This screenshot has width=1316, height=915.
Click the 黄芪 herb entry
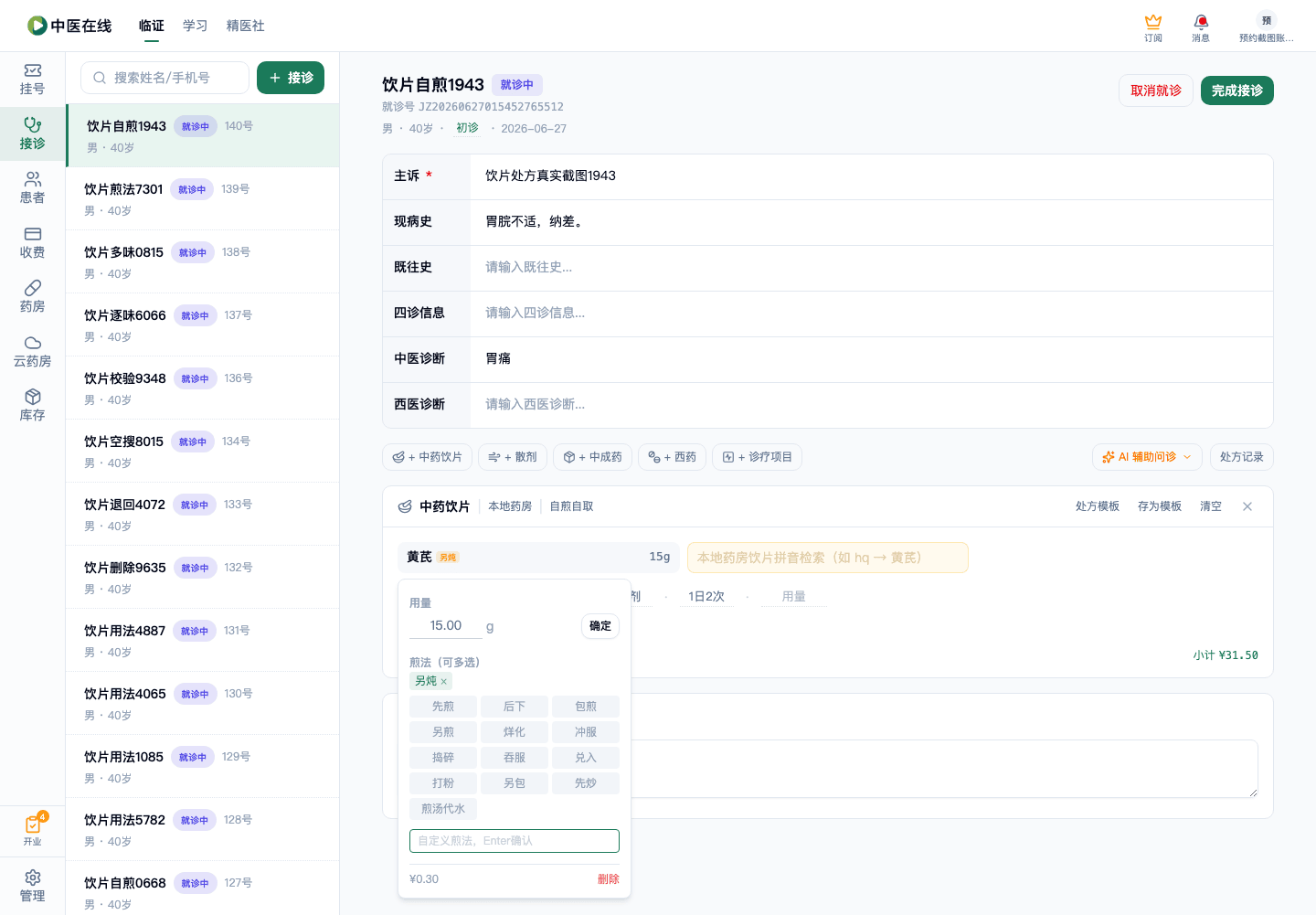tap(538, 558)
